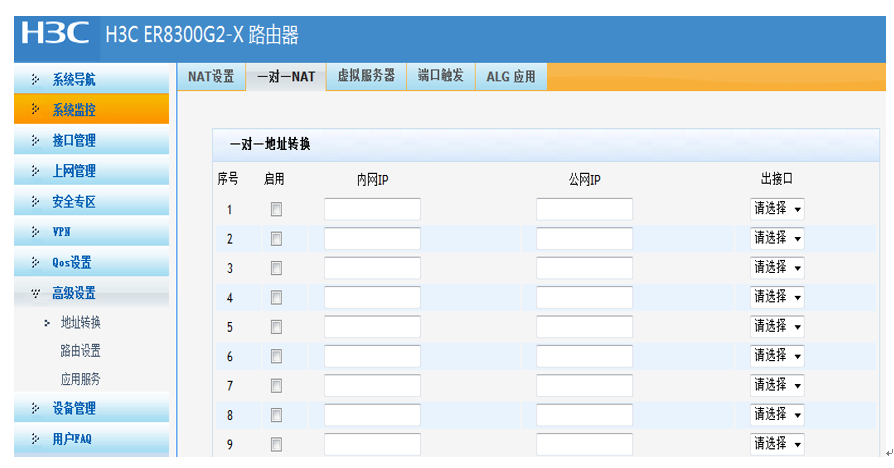The height and width of the screenshot is (468, 894).
Task: Click the H3C logo in header
Action: [x=55, y=34]
